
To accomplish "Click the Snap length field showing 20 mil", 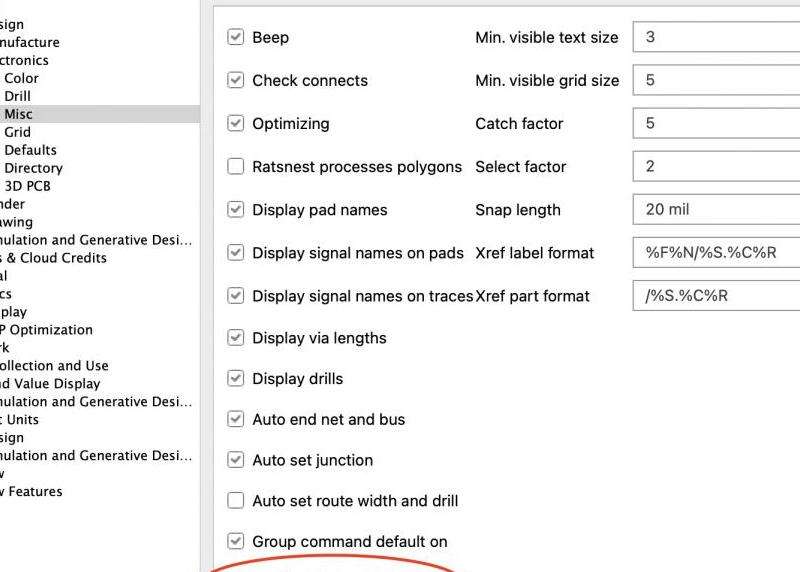I will (716, 209).
